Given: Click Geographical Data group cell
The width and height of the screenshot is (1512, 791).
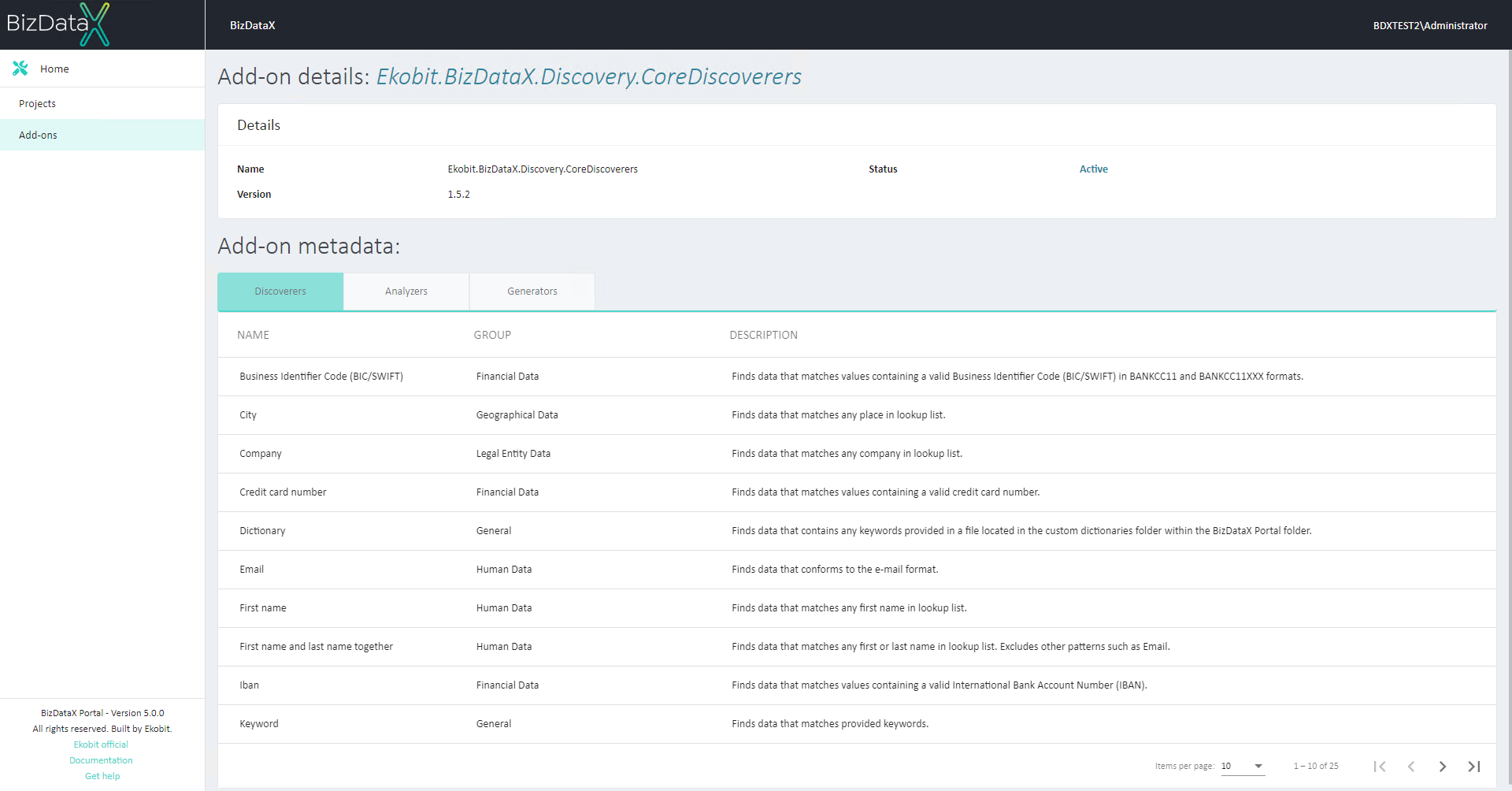Looking at the screenshot, I should click(x=517, y=415).
